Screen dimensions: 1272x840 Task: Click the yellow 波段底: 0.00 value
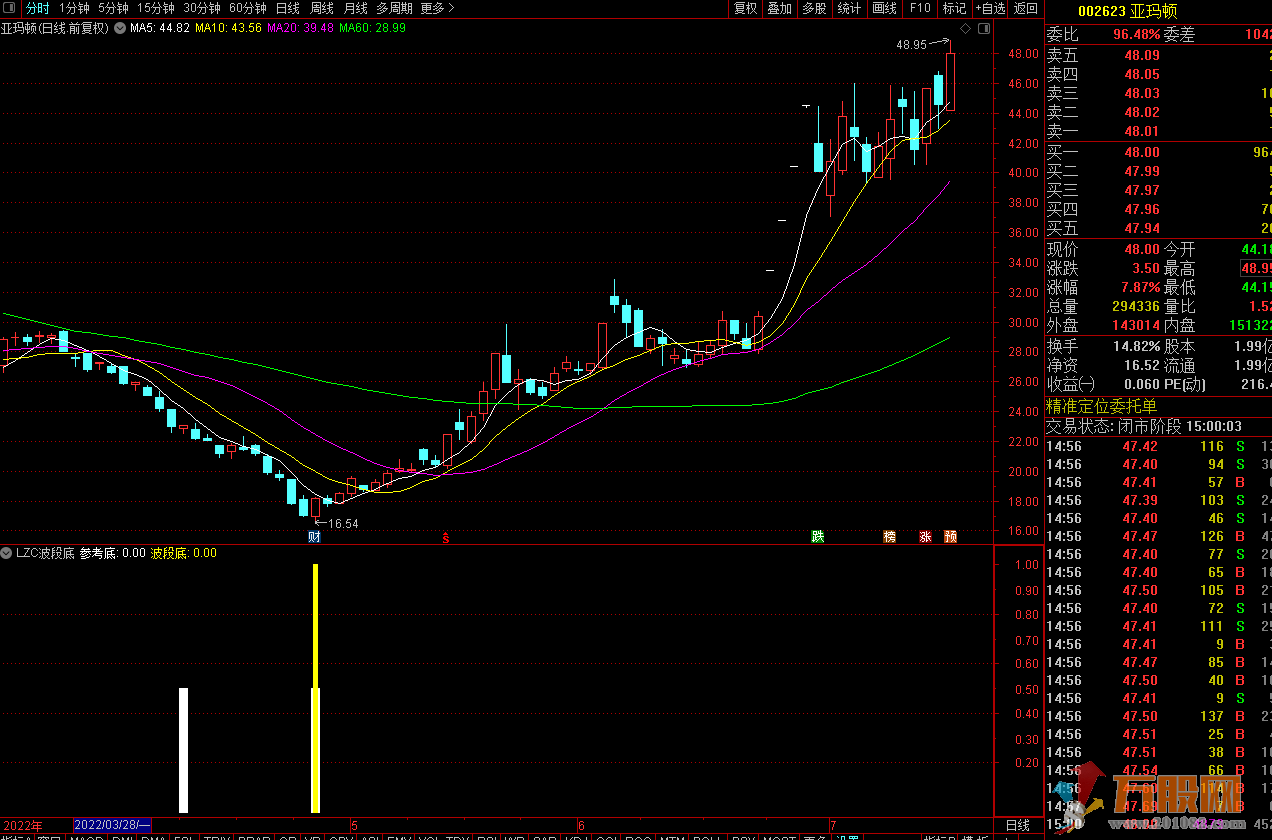[184, 553]
